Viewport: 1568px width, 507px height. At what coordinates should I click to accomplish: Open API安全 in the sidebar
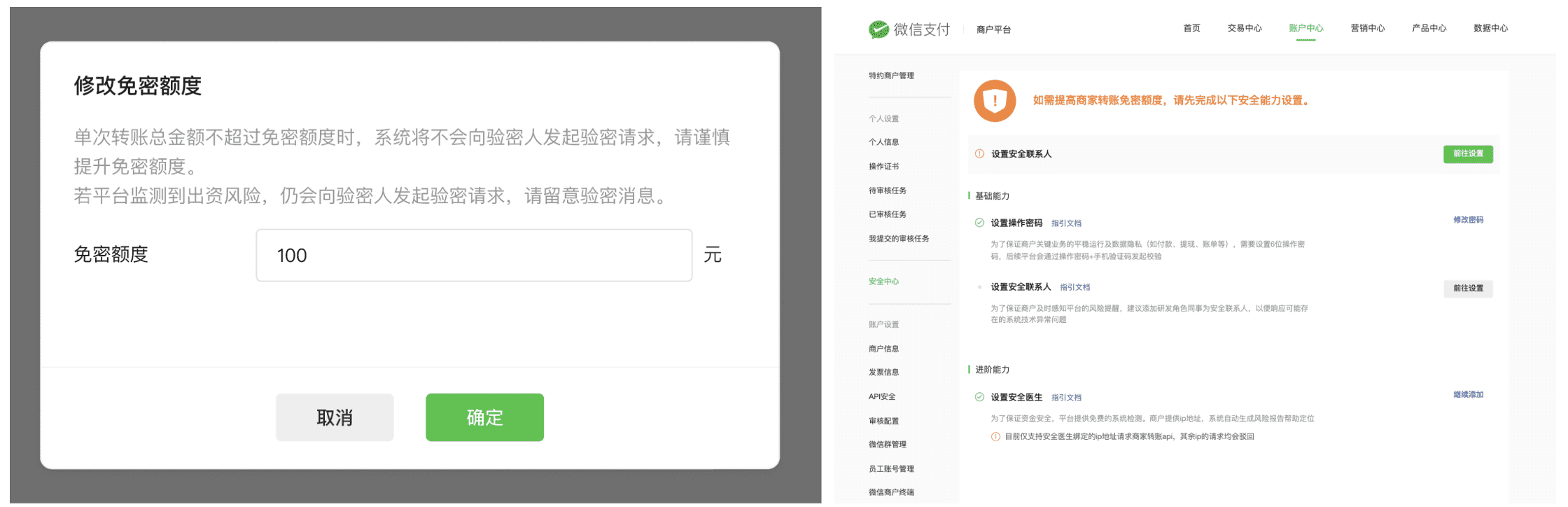click(x=882, y=397)
